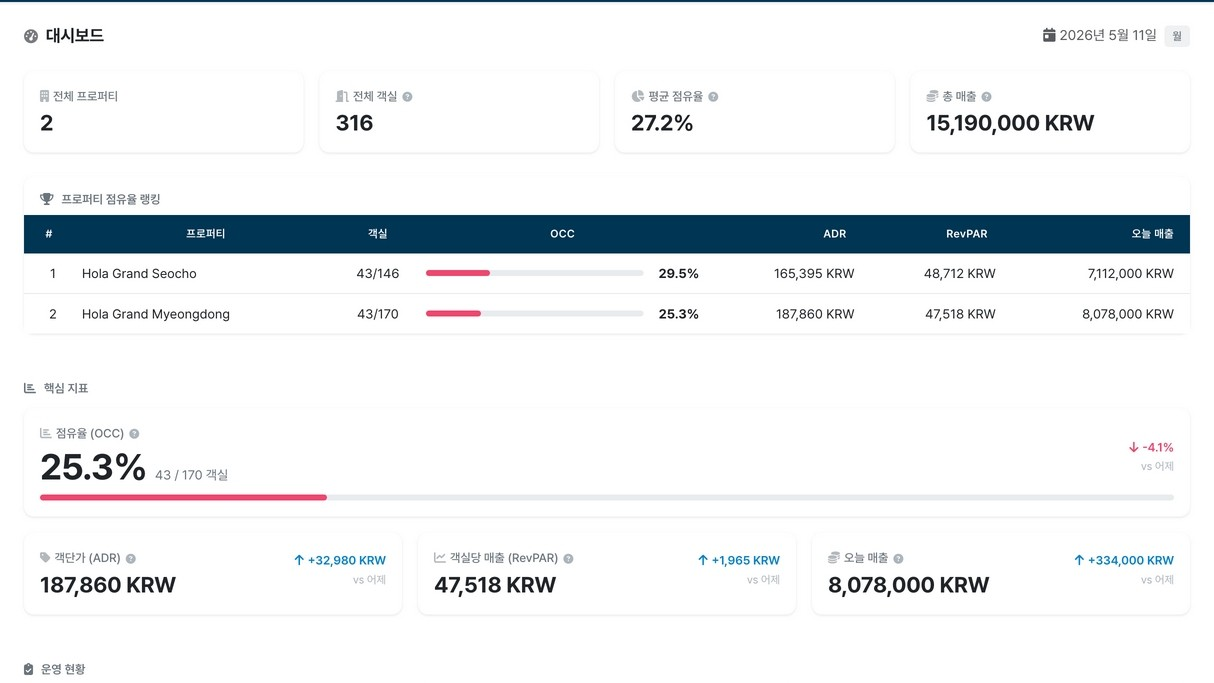Click the 48,712 KRW RevPAR cell
1214x683 pixels.
coord(960,273)
